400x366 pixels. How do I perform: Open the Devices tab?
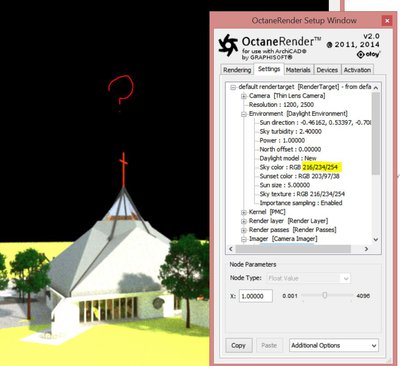coord(327,70)
